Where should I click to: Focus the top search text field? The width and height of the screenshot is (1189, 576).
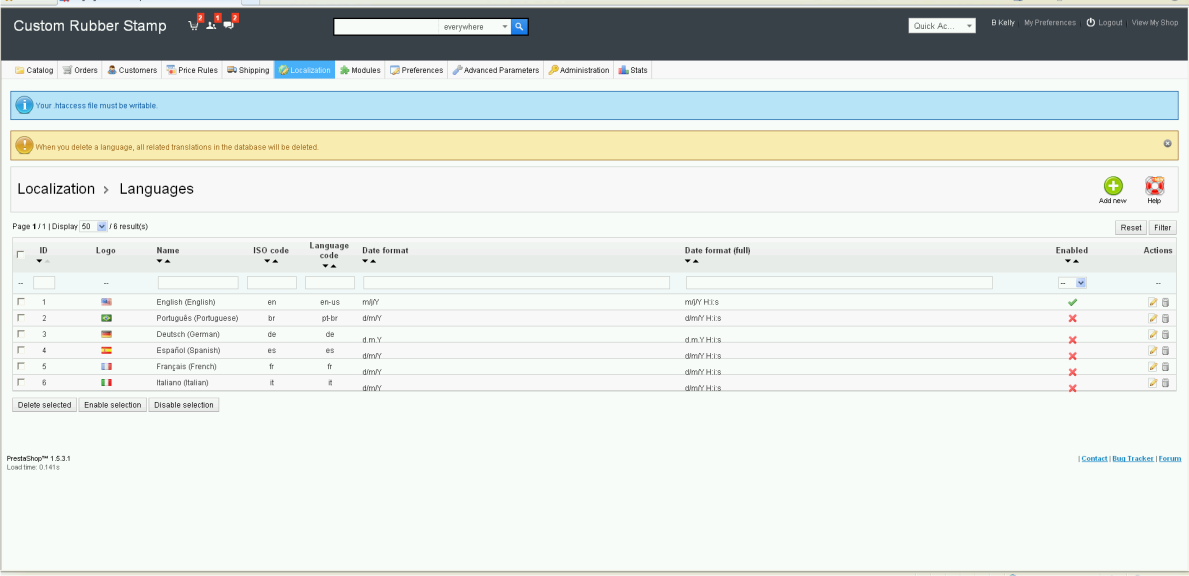point(386,27)
